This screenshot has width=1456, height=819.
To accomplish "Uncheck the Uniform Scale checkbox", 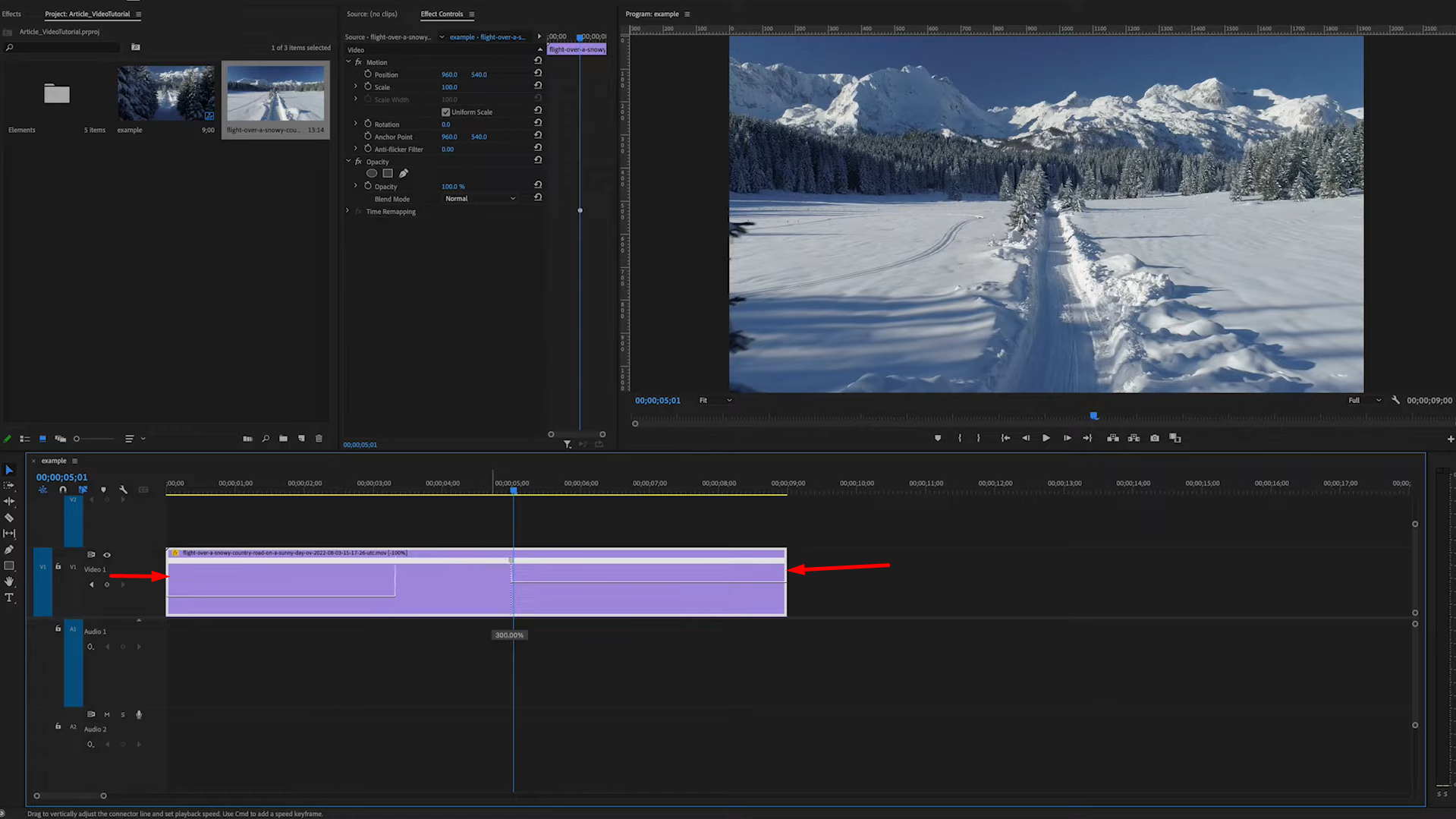I will (446, 112).
